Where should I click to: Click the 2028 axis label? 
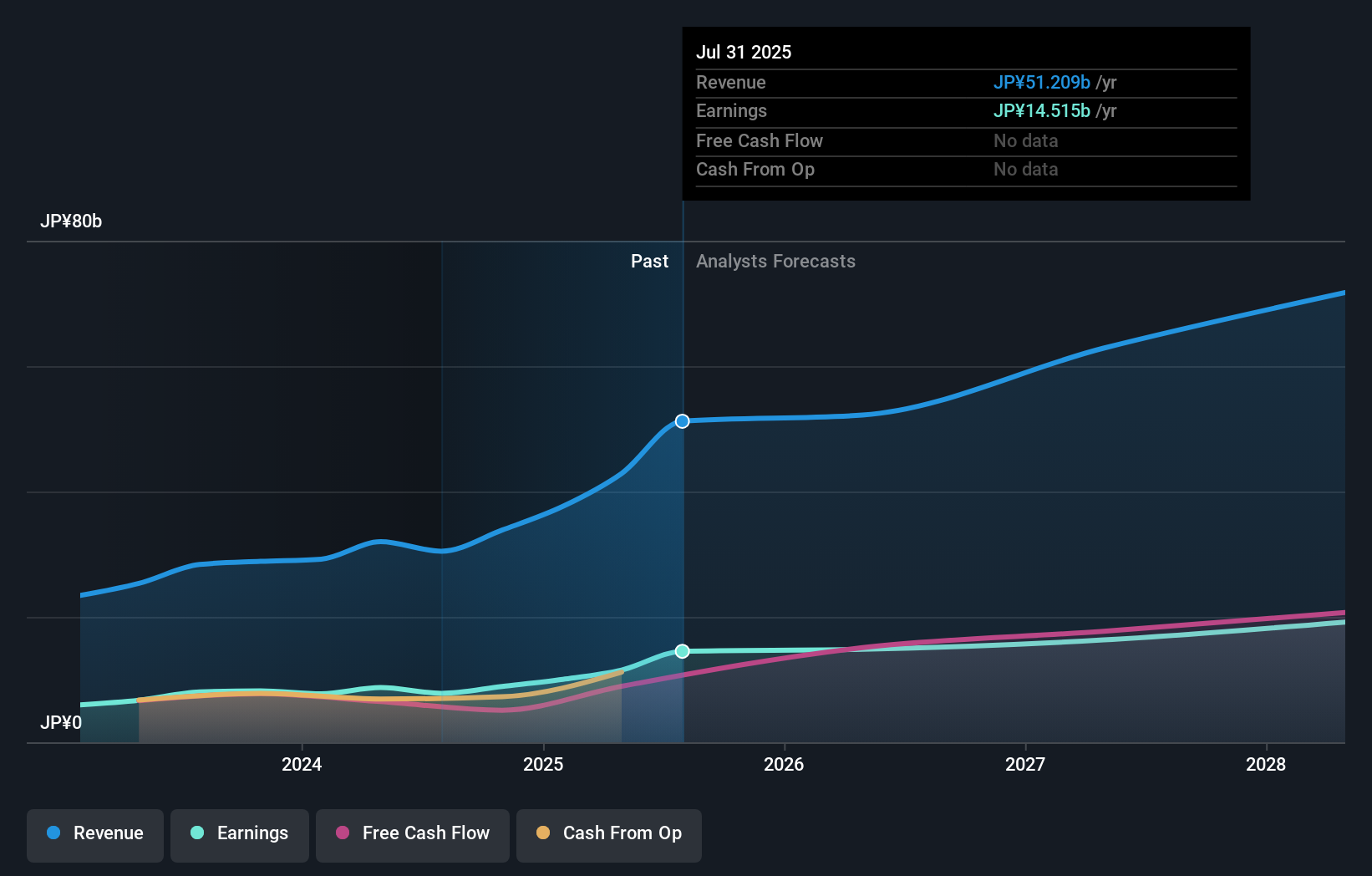[1266, 764]
